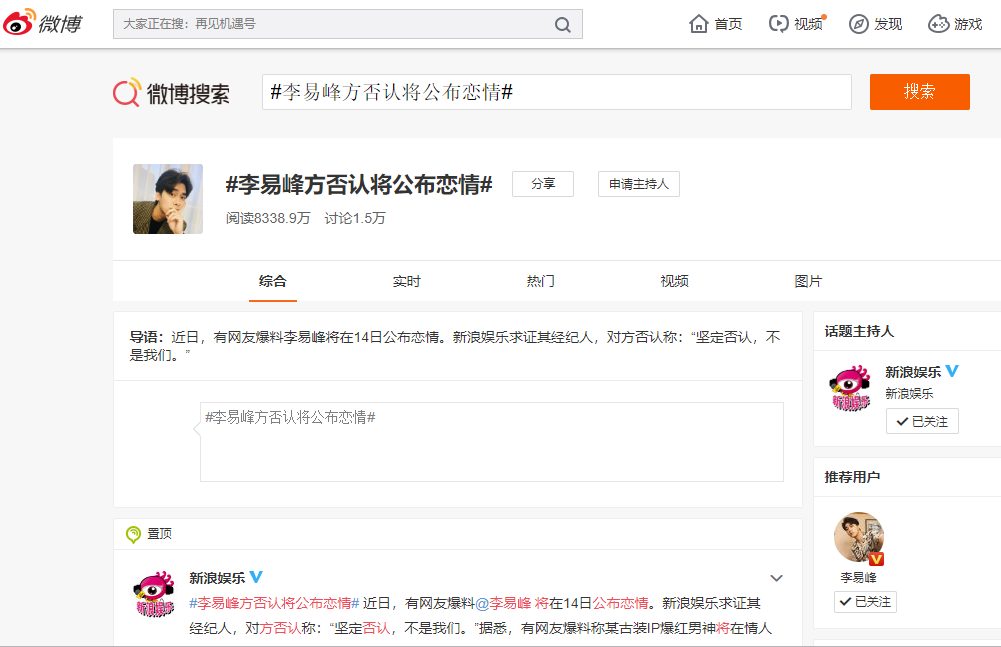Click the 分享 share button
This screenshot has width=1001, height=647.
click(543, 184)
